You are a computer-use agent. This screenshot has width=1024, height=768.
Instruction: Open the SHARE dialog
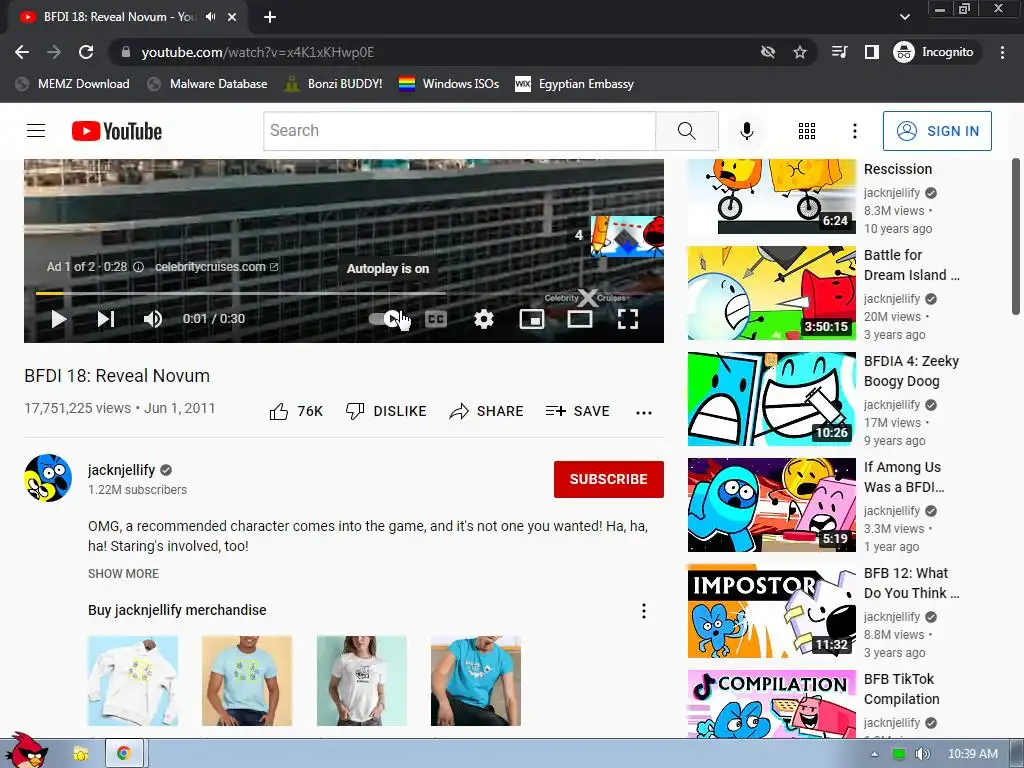[x=487, y=411]
